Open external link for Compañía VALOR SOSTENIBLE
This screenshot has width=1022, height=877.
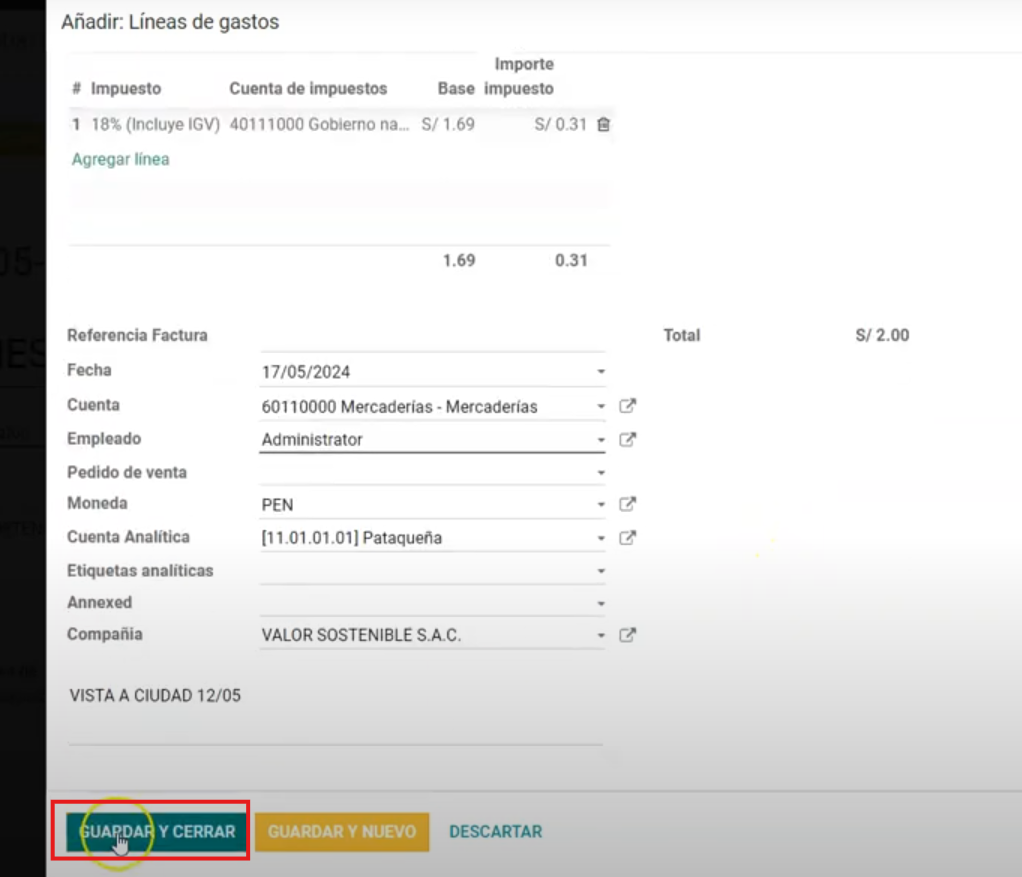click(x=627, y=635)
